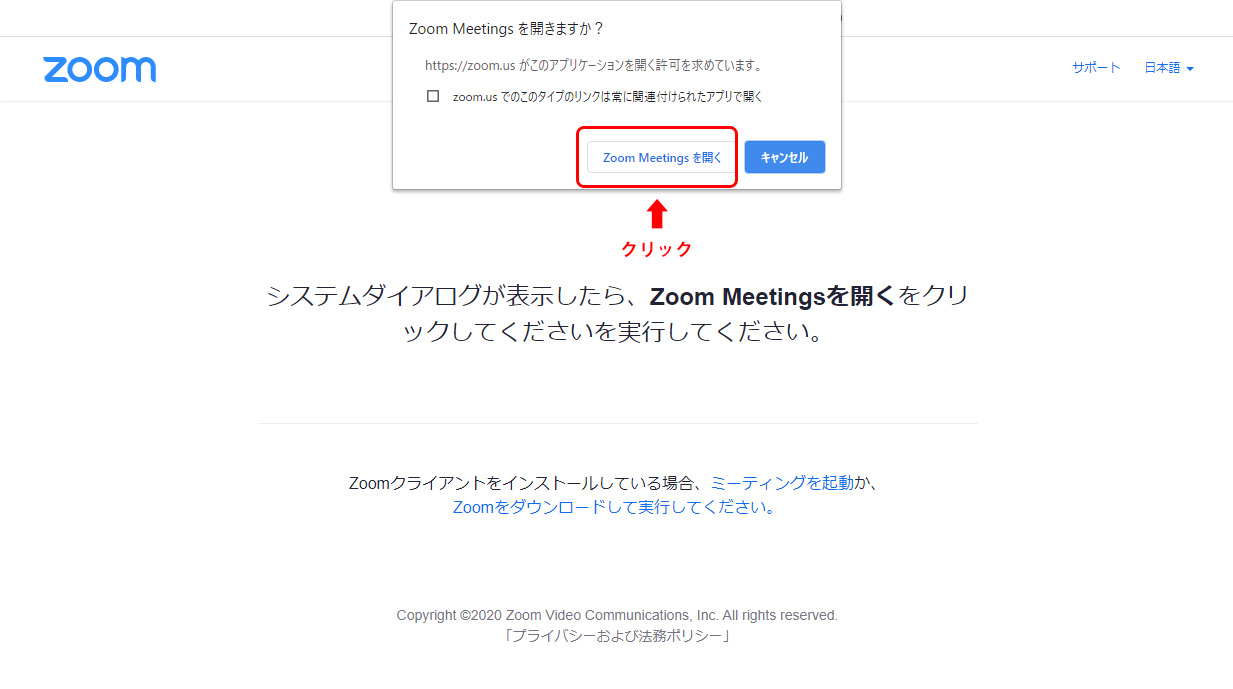Cancel the open application dialog

784,158
